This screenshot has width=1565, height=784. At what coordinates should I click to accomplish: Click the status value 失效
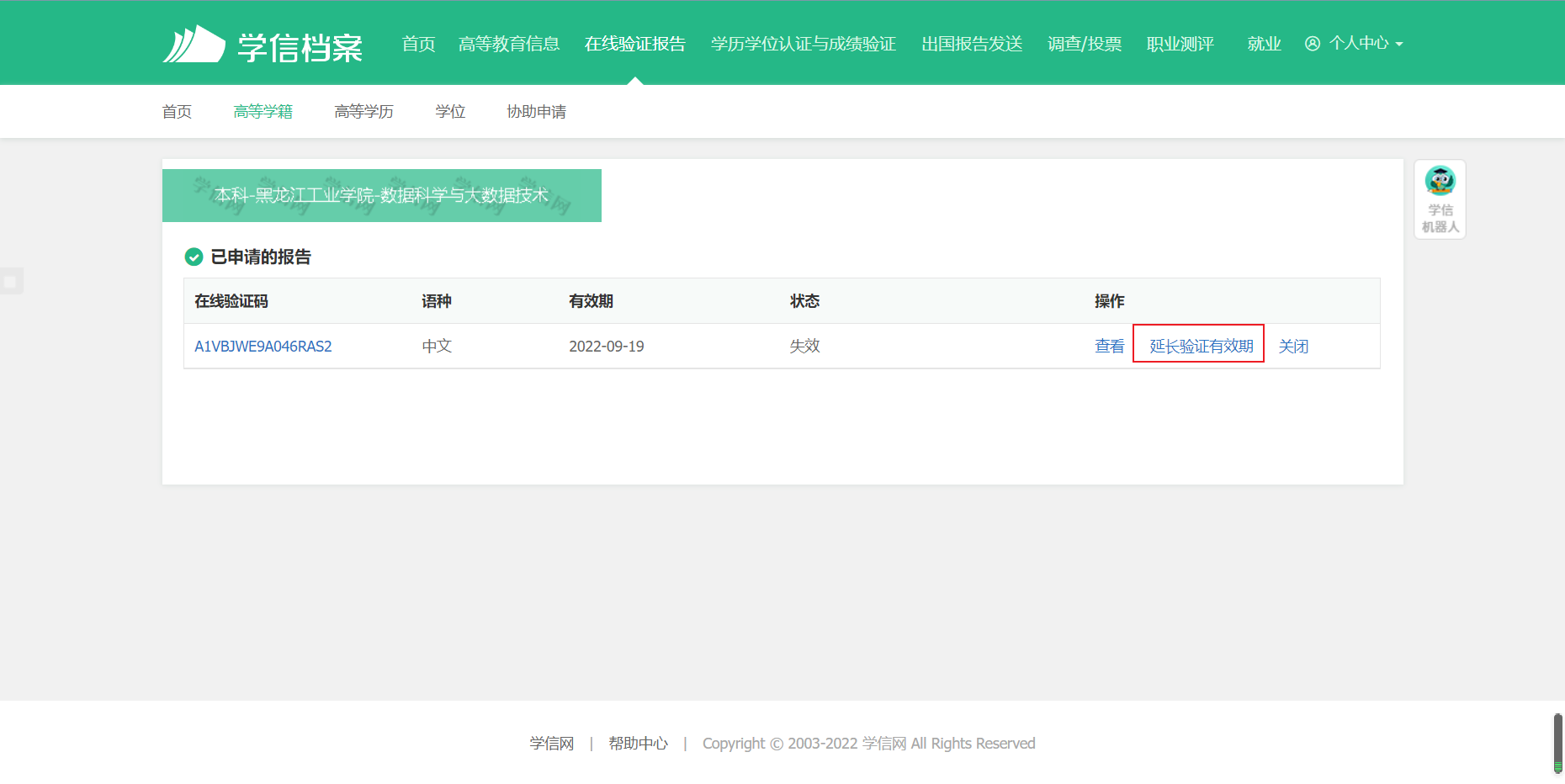[804, 347]
